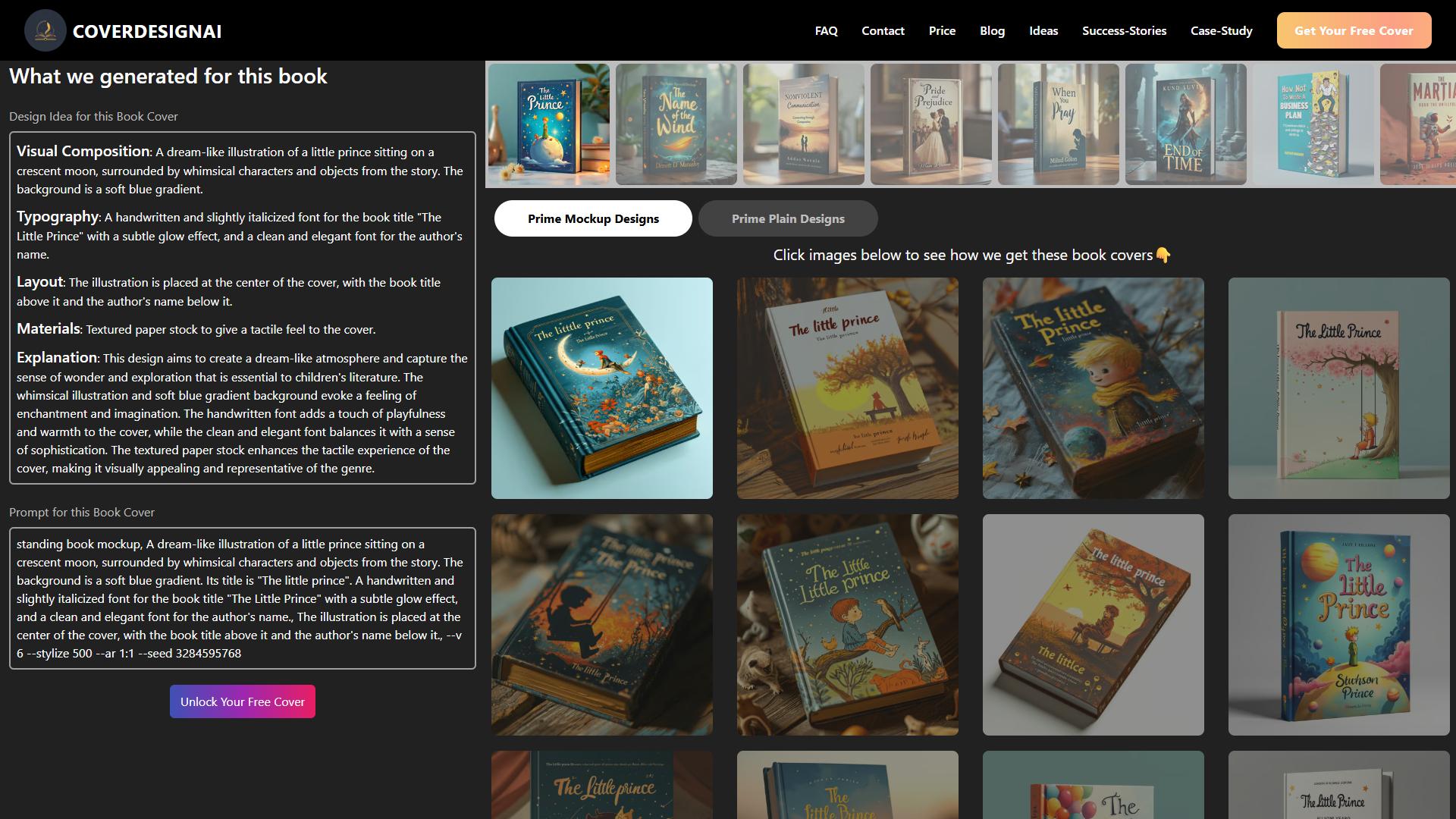Open the silhouette child on swing cover
Viewport: 1456px width, 819px height.
(x=602, y=625)
